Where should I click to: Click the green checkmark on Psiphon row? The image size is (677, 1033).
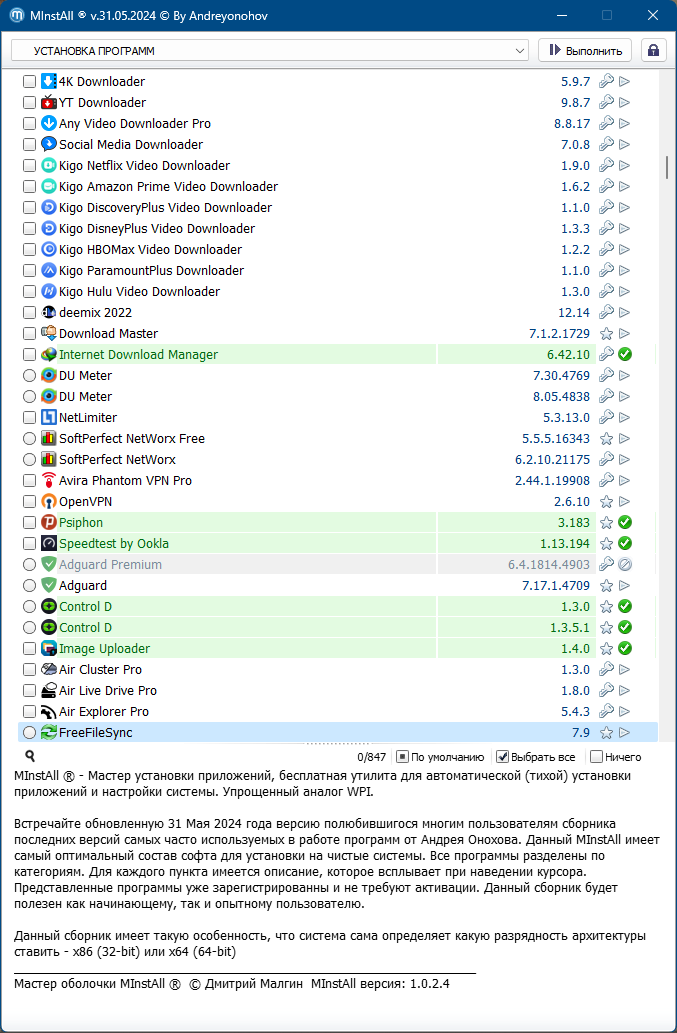pyautogui.click(x=625, y=522)
